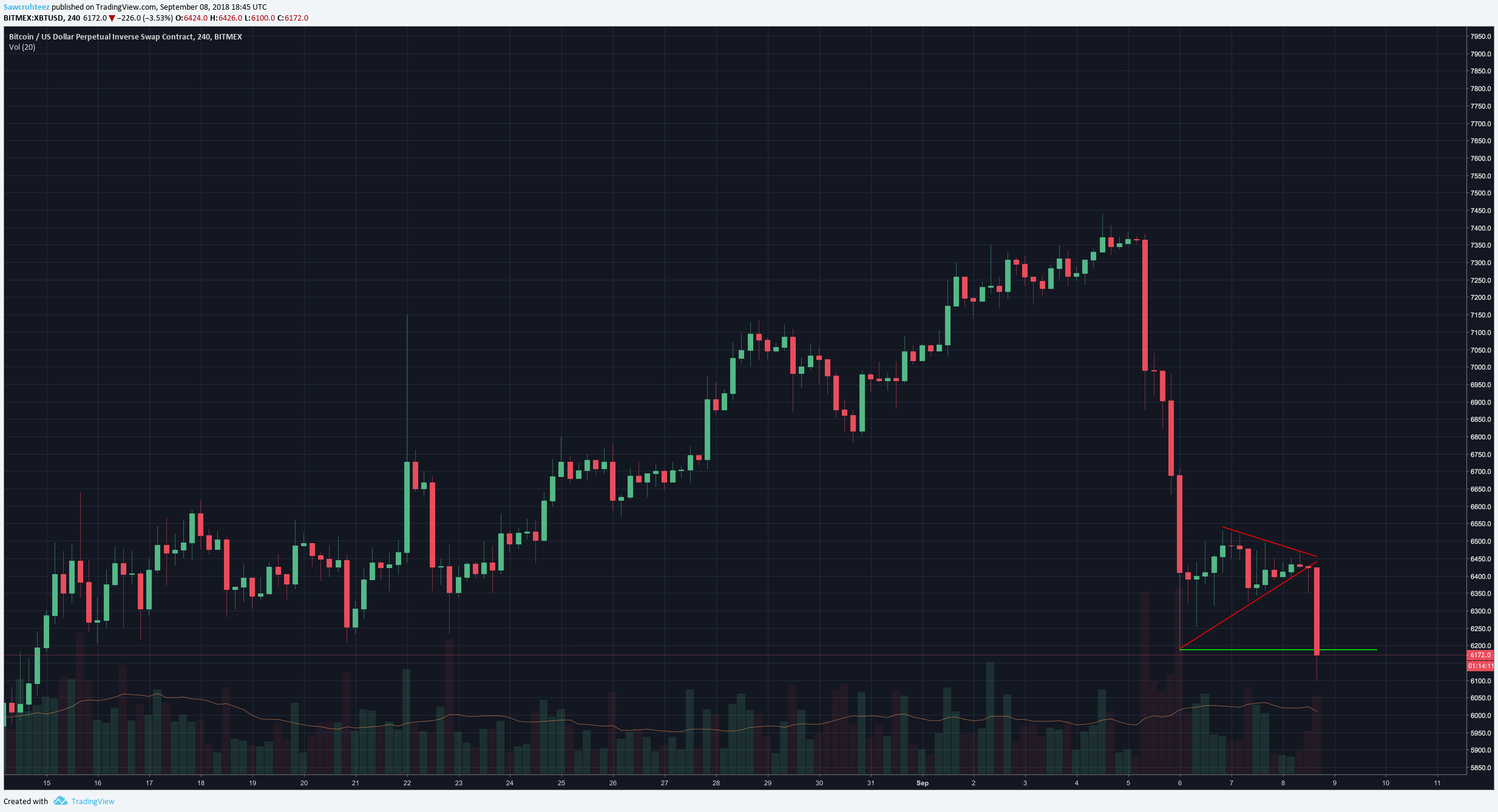
Task: Click the 6000.0 level on price scale
Action: tap(1480, 716)
